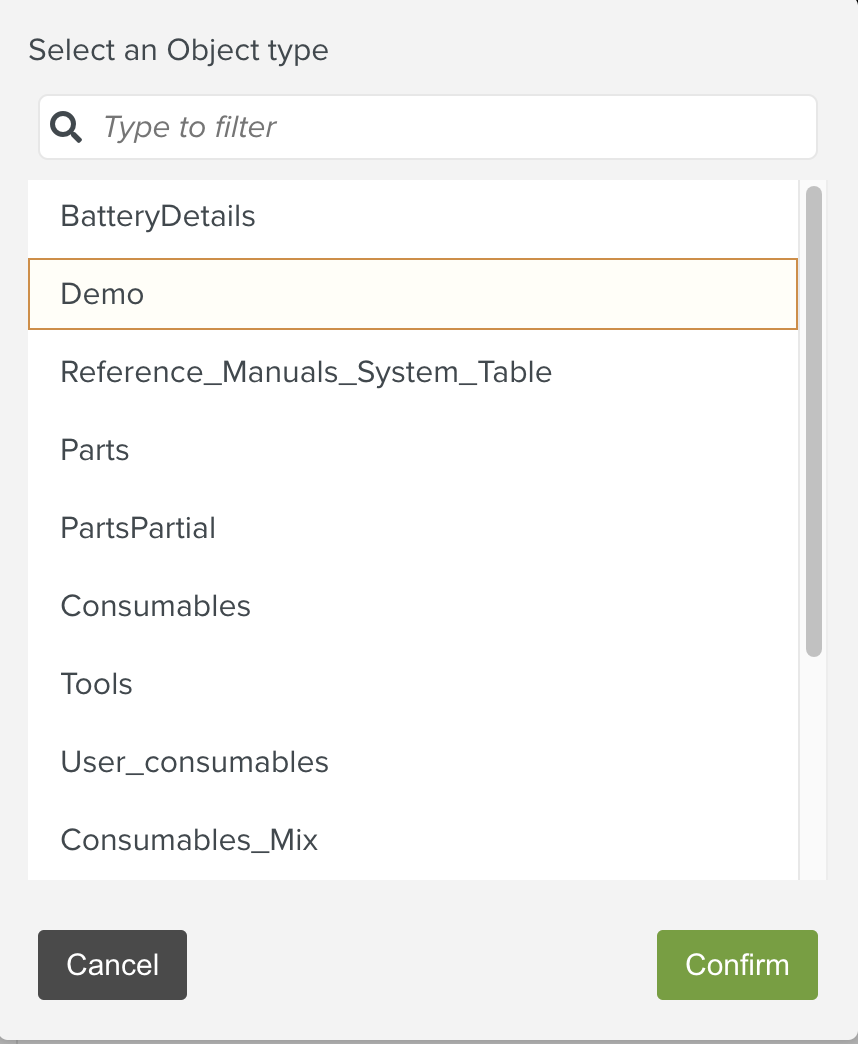Select the PartsPartial list item
Screen dimensions: 858x1044
pyautogui.click(x=138, y=528)
